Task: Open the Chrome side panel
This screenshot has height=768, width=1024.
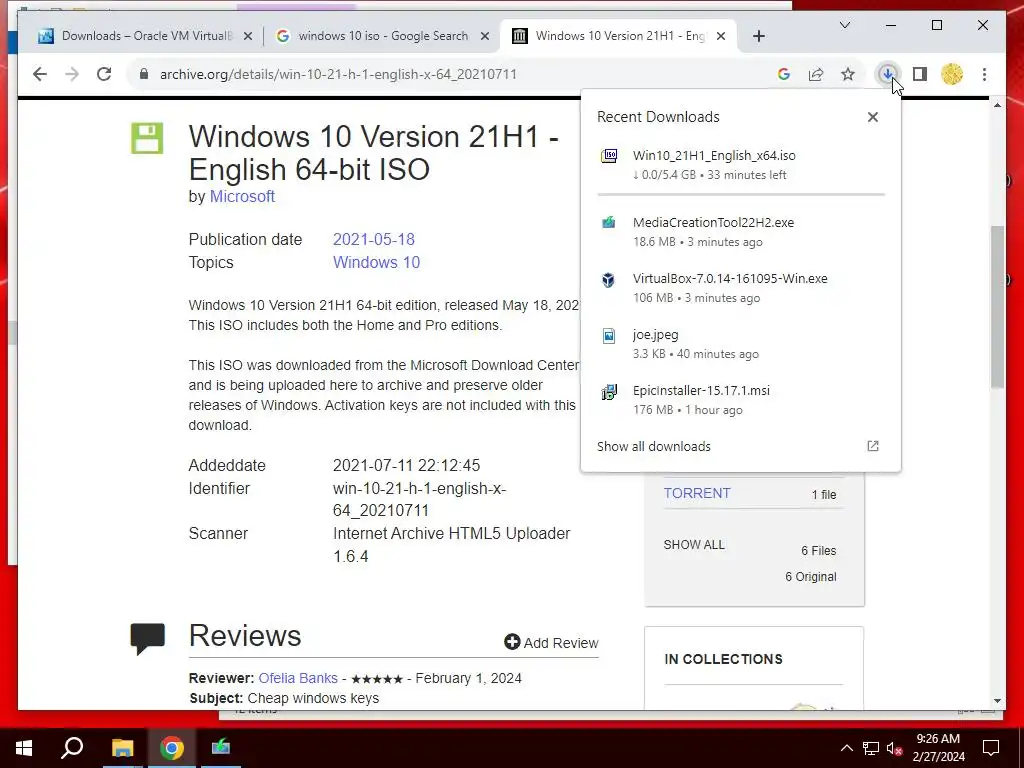Action: click(x=920, y=74)
